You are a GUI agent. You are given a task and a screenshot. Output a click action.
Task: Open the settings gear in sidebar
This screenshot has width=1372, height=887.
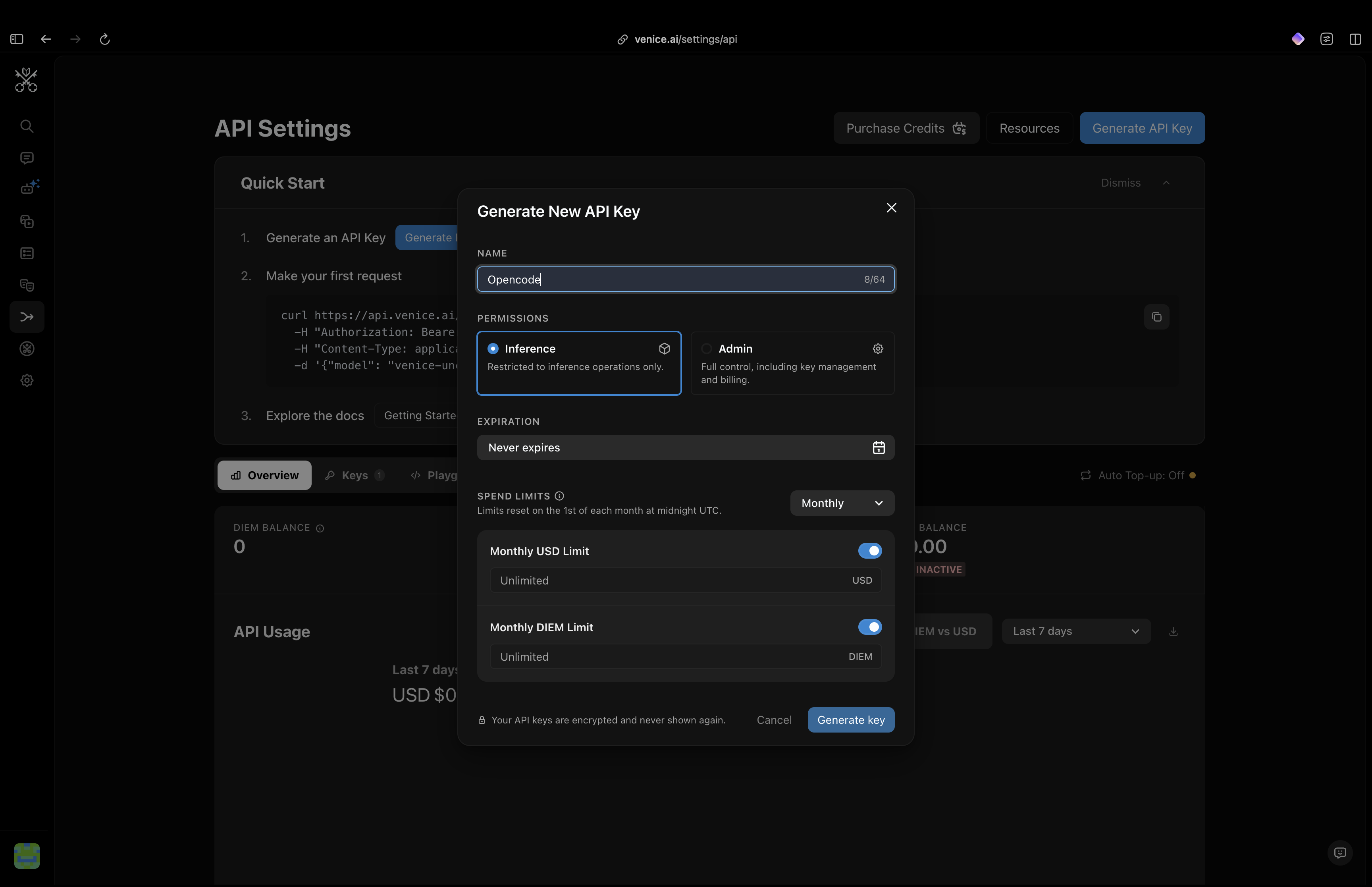coord(27,380)
